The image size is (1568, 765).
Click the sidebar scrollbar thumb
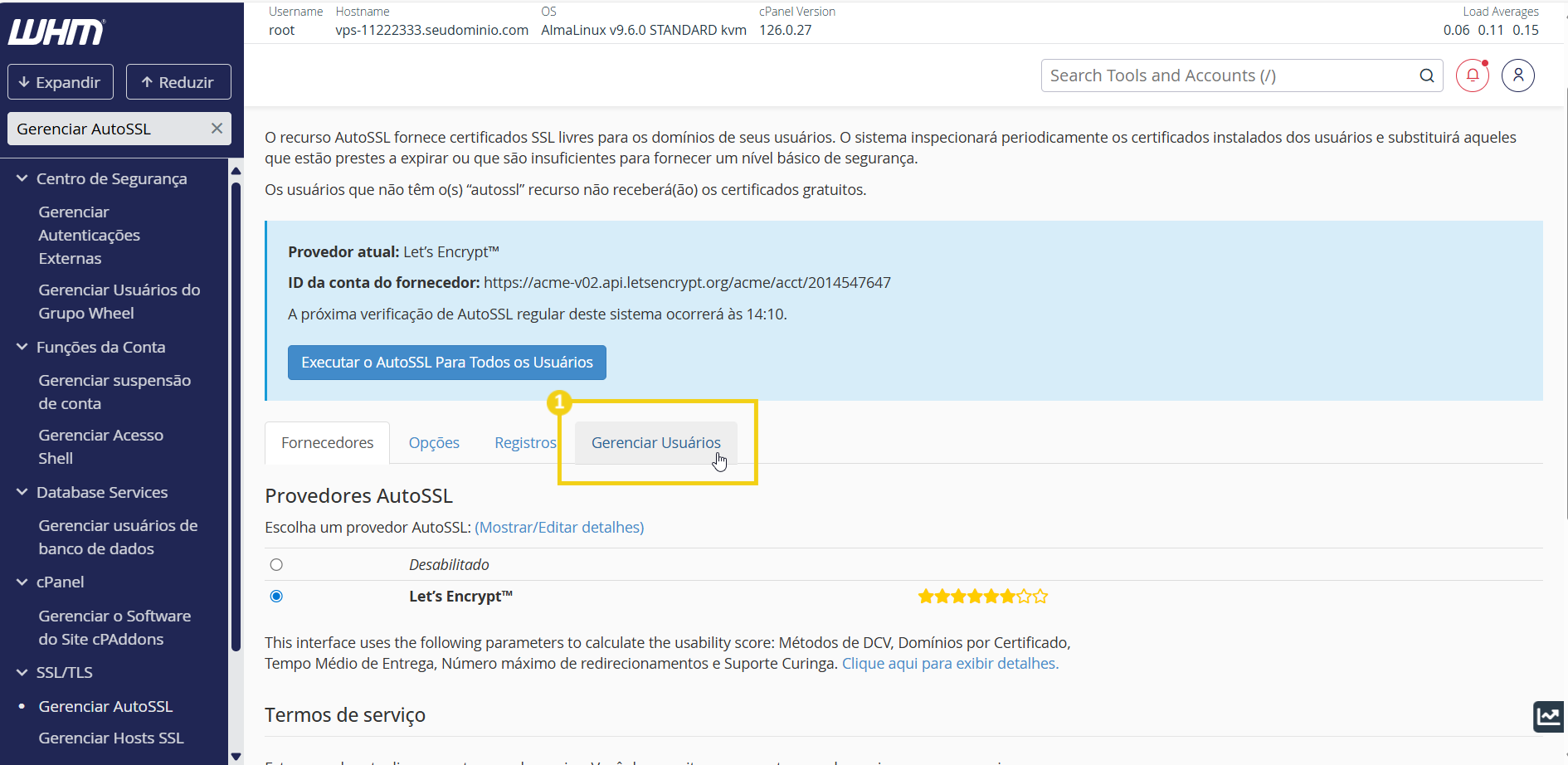pos(236,417)
